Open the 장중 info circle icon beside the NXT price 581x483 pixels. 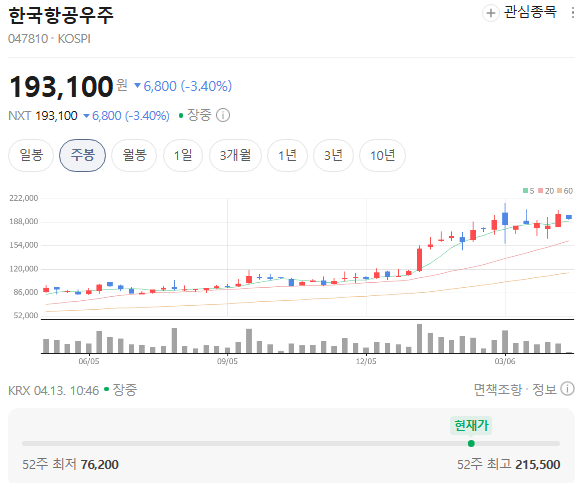coord(223,115)
